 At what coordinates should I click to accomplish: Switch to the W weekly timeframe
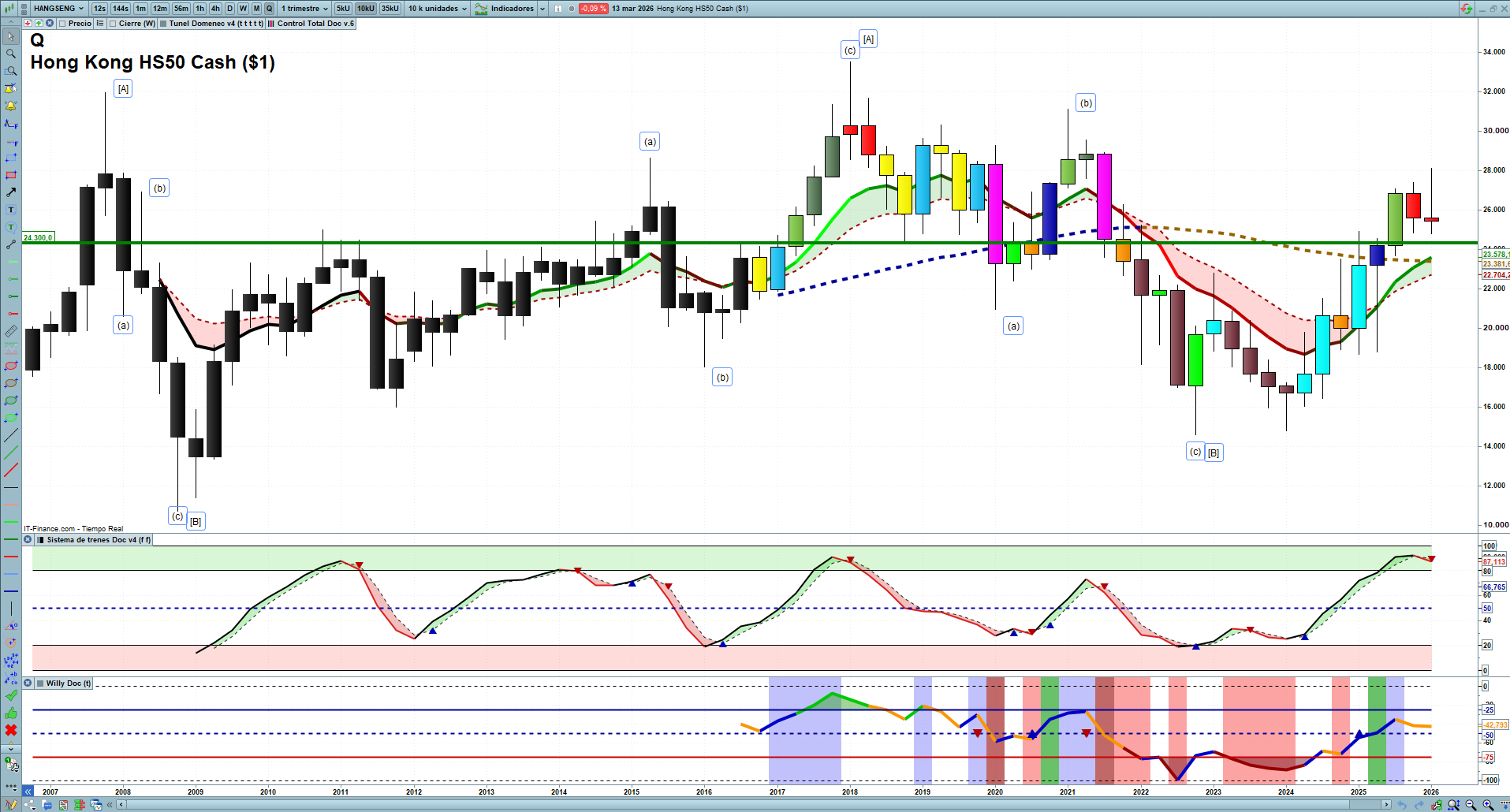pos(243,9)
